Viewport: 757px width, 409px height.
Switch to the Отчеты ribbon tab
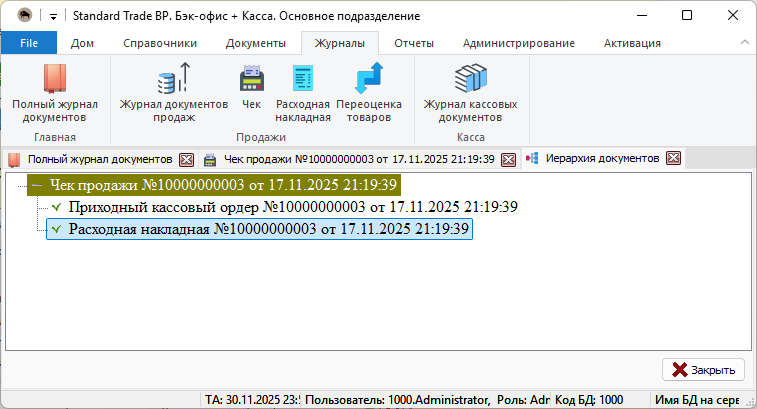(414, 43)
